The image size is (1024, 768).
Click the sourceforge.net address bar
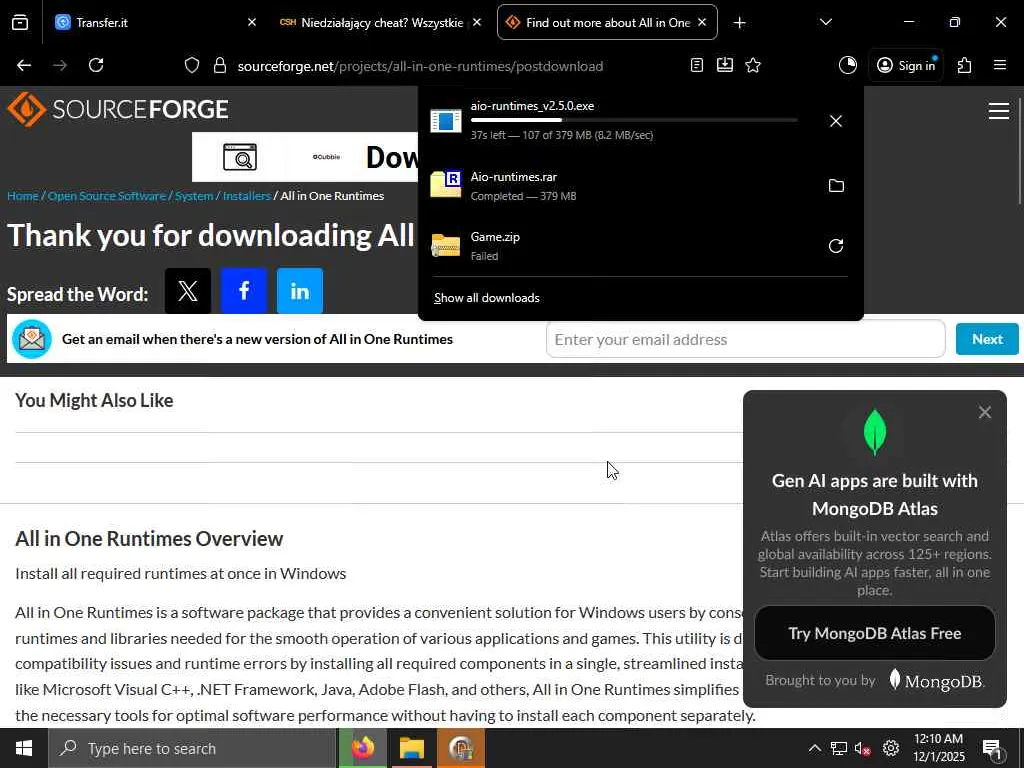[420, 66]
